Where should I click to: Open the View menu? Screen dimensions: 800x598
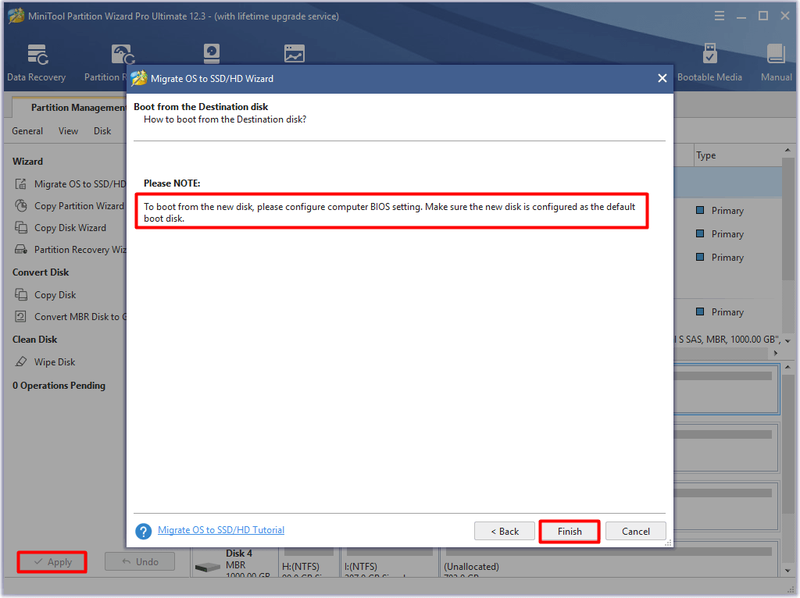pos(68,131)
